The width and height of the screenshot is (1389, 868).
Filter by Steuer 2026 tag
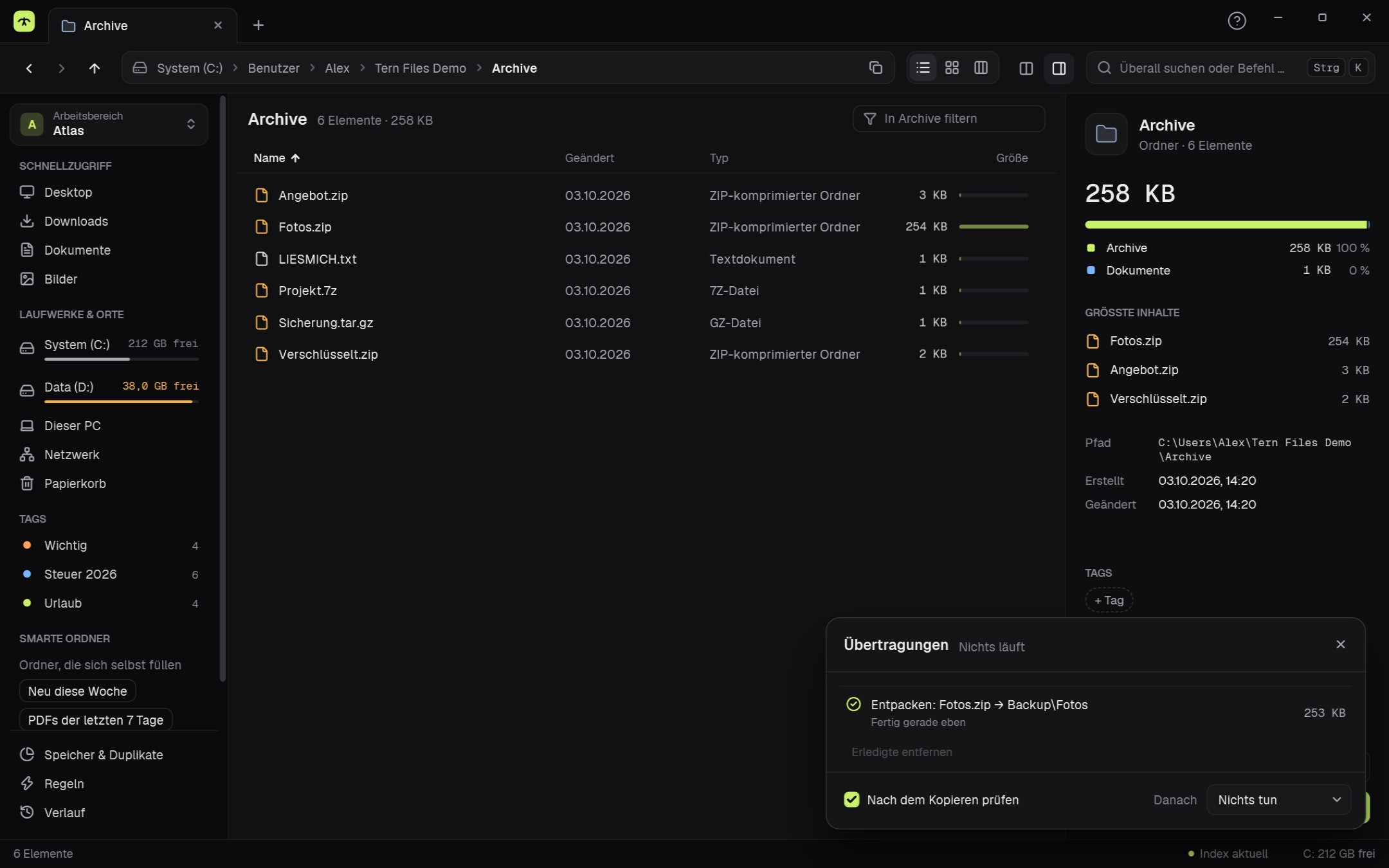109,574
